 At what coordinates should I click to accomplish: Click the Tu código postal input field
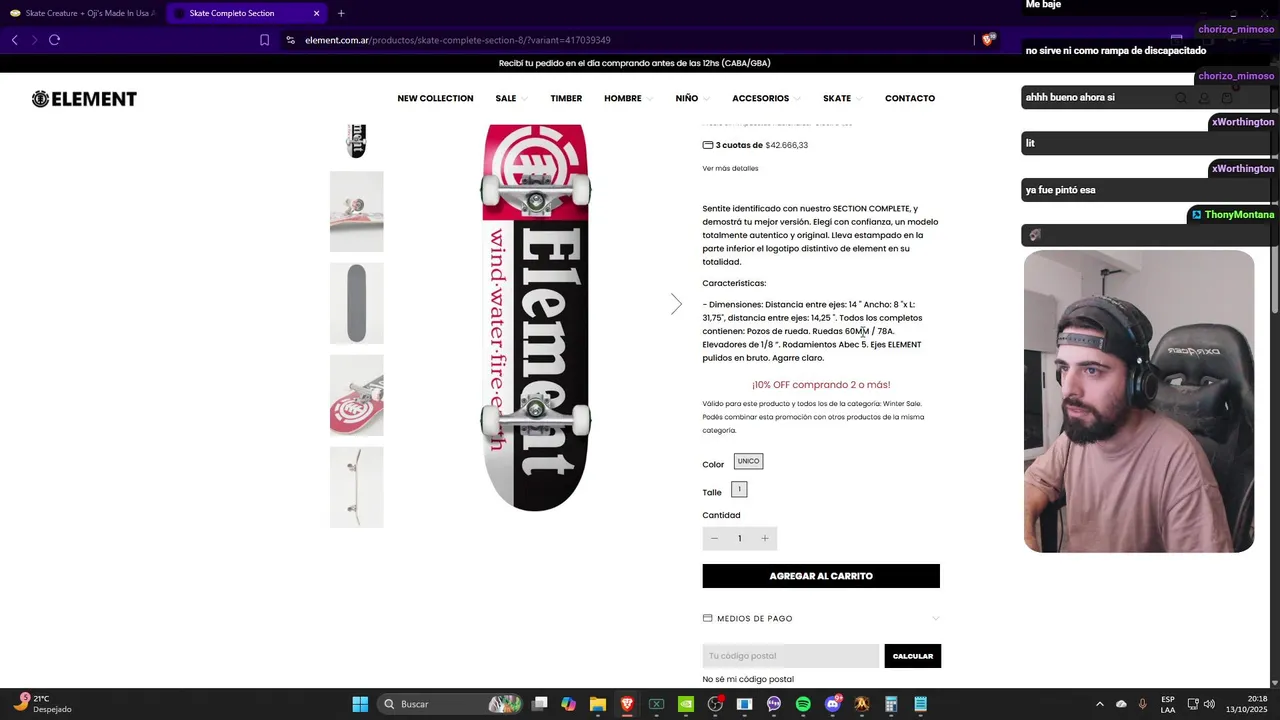tap(790, 656)
